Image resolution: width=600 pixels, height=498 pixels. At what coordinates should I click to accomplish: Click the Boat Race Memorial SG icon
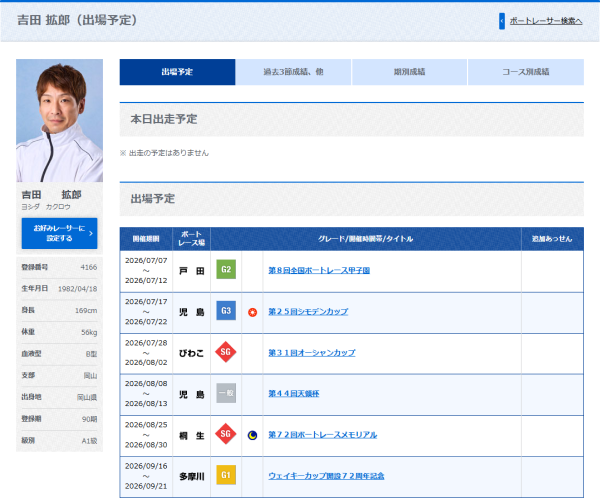226,434
